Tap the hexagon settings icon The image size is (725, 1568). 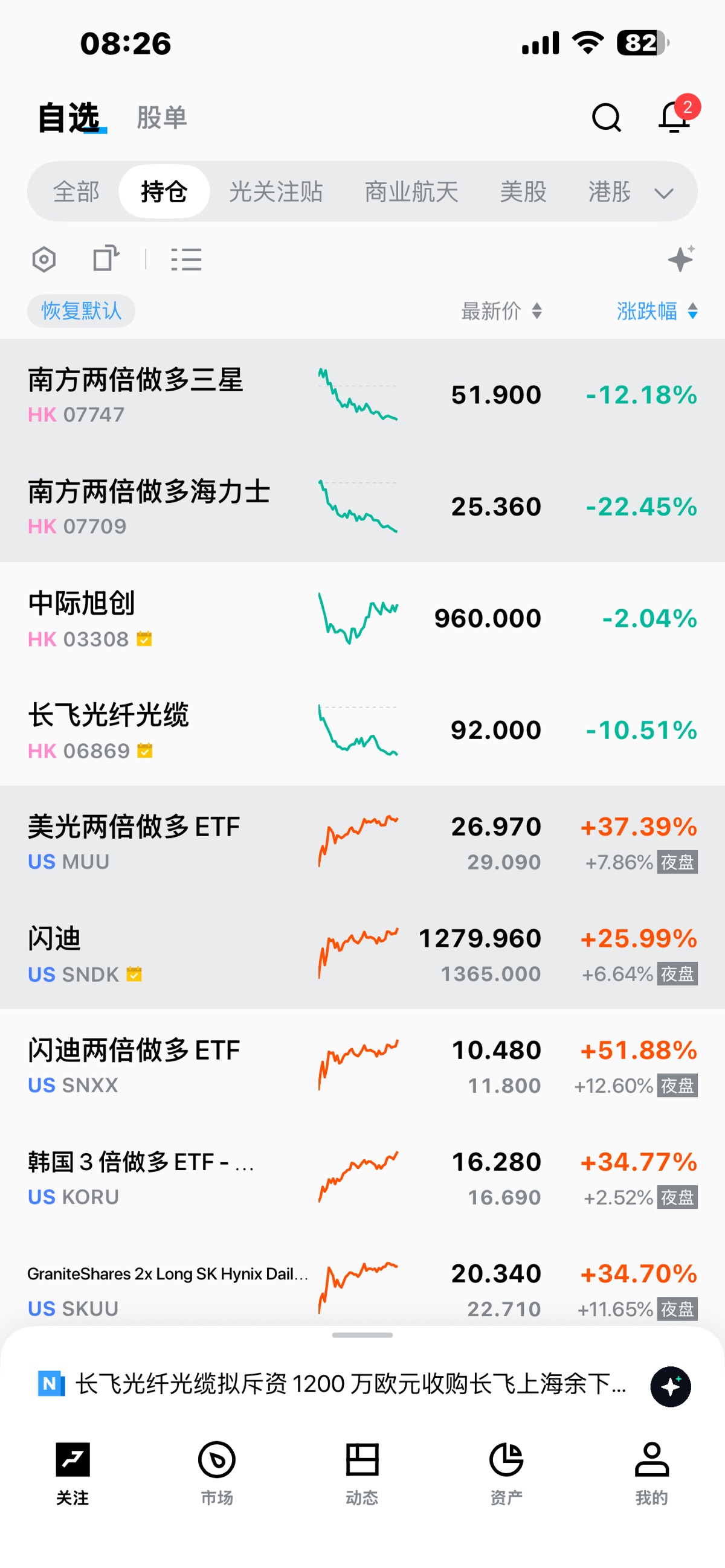pyautogui.click(x=44, y=259)
